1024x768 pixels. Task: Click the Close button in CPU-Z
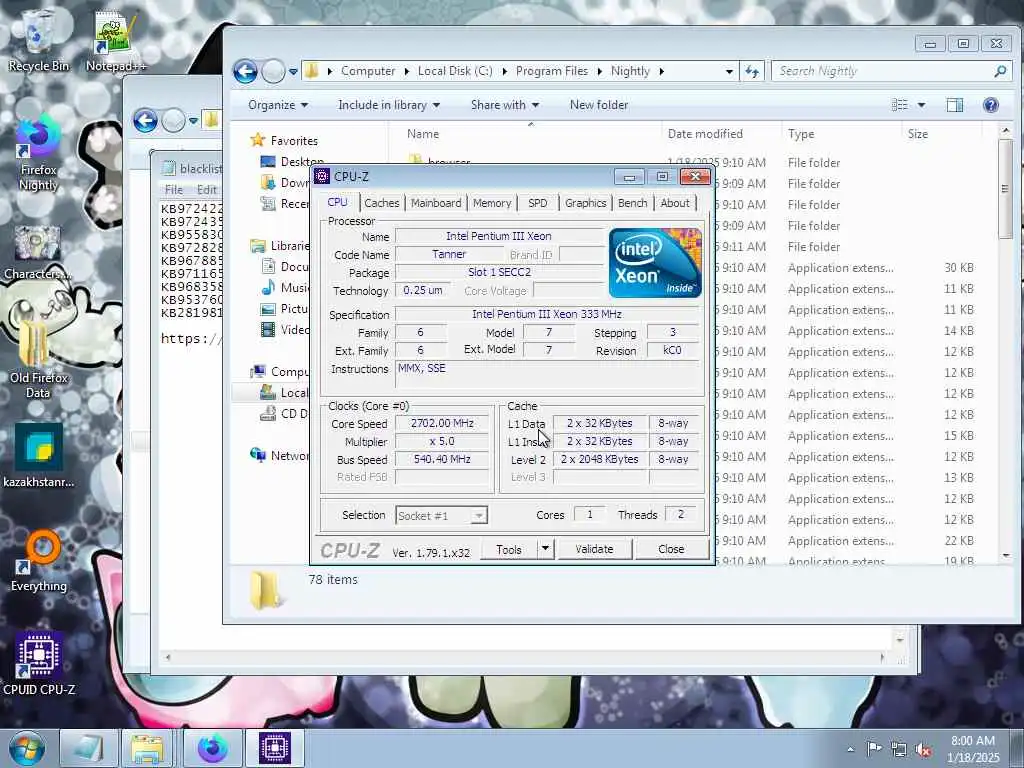click(671, 549)
